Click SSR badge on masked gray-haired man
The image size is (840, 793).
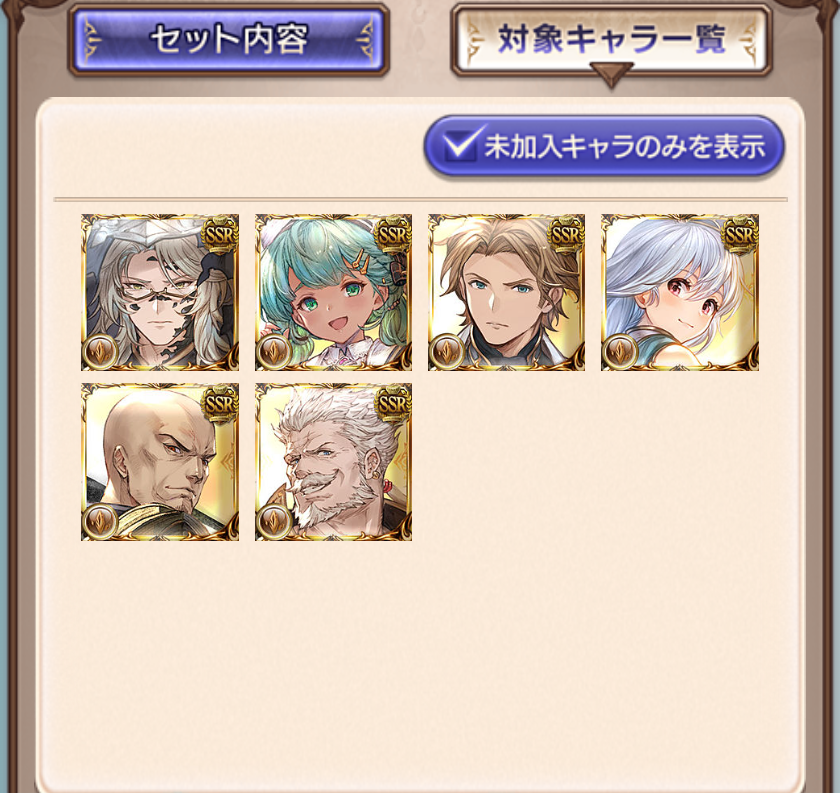tap(220, 234)
